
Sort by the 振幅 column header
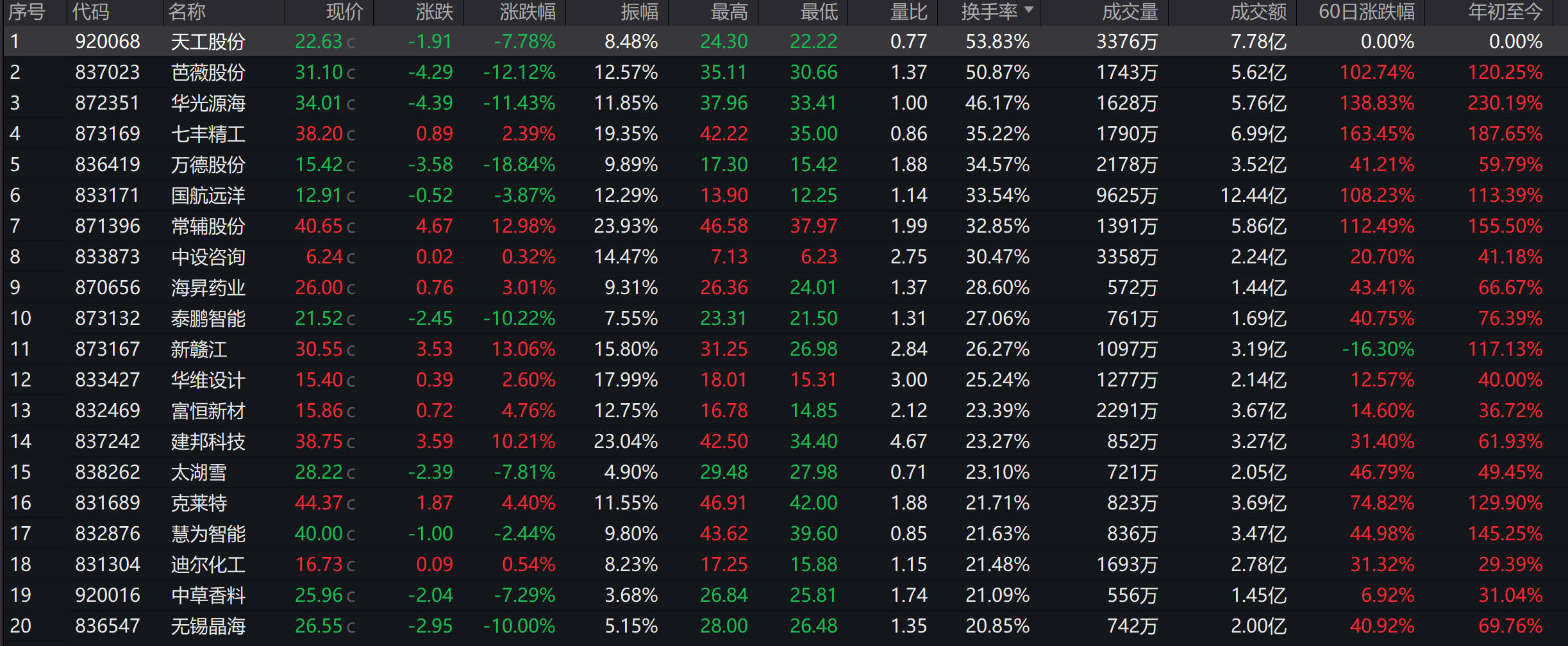click(x=639, y=12)
